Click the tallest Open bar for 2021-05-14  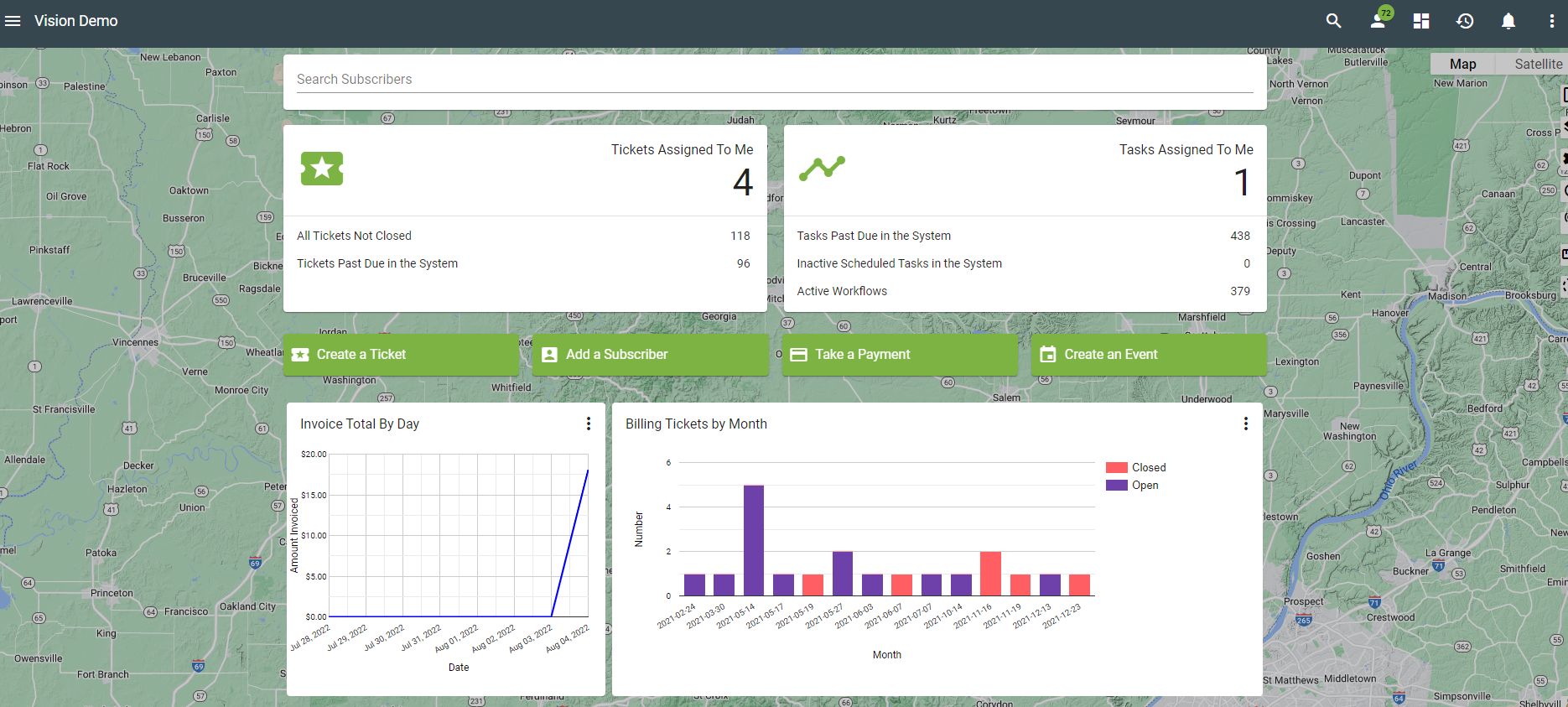click(754, 540)
